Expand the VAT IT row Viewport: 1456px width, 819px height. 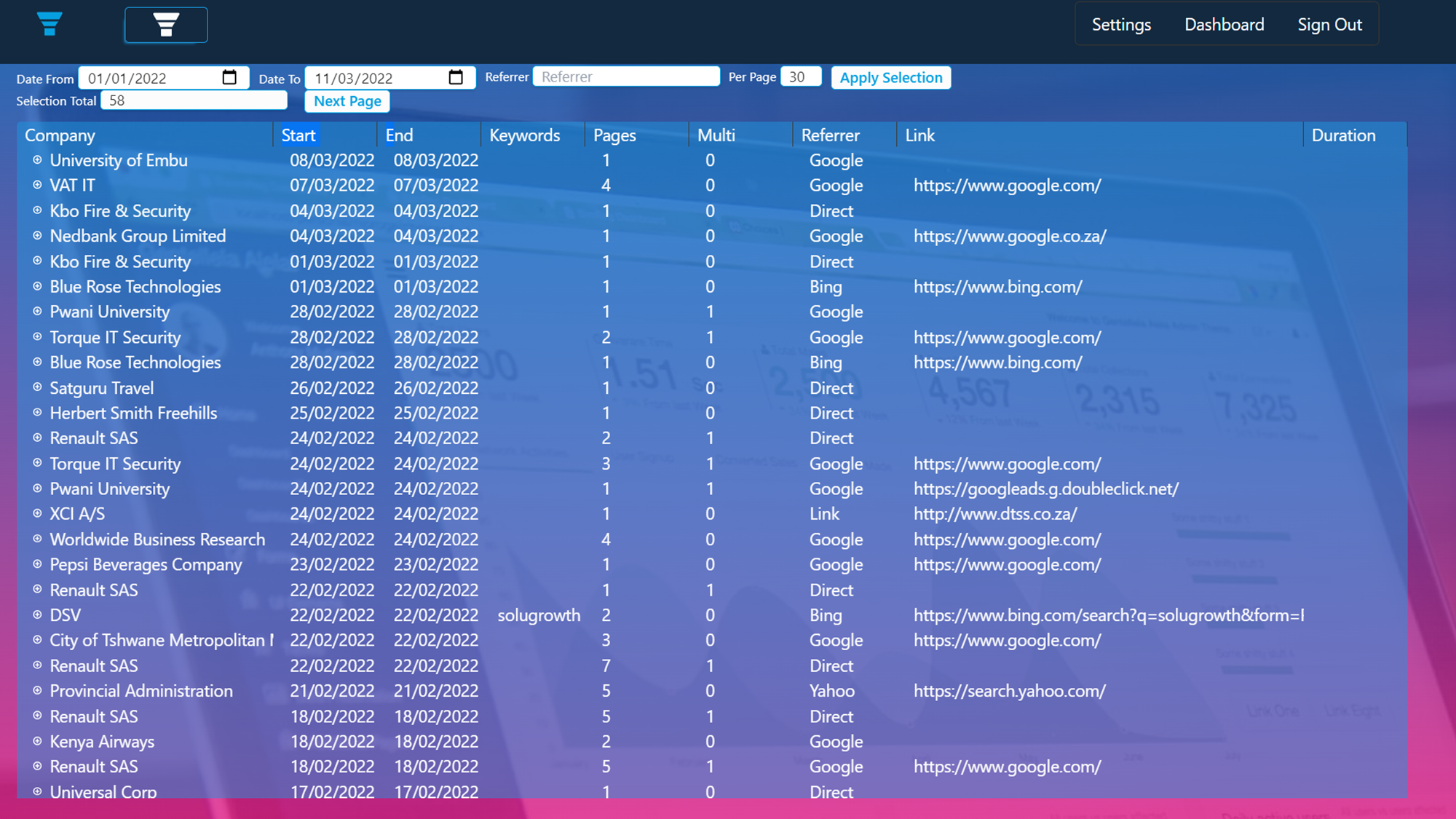[x=37, y=185]
